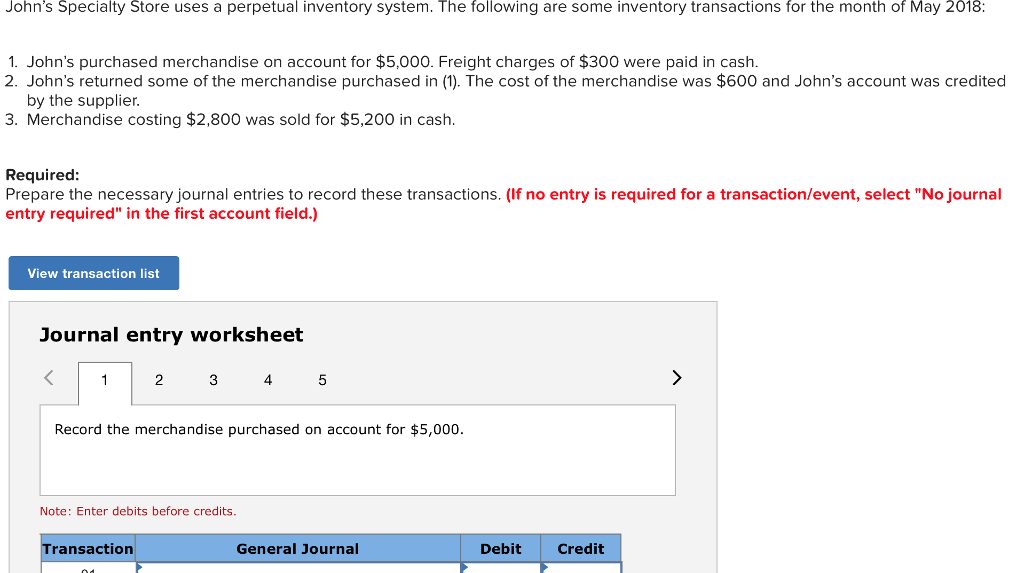Screen dimensions: 1024x573
Task: Select the Credit column header
Action: tap(580, 548)
